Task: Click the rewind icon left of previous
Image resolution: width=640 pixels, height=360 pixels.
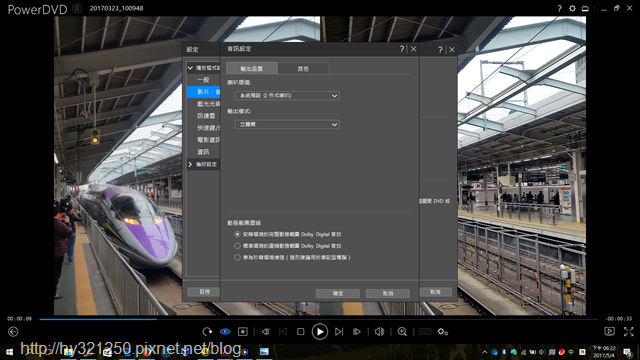Action: pyautogui.click(x=265, y=331)
